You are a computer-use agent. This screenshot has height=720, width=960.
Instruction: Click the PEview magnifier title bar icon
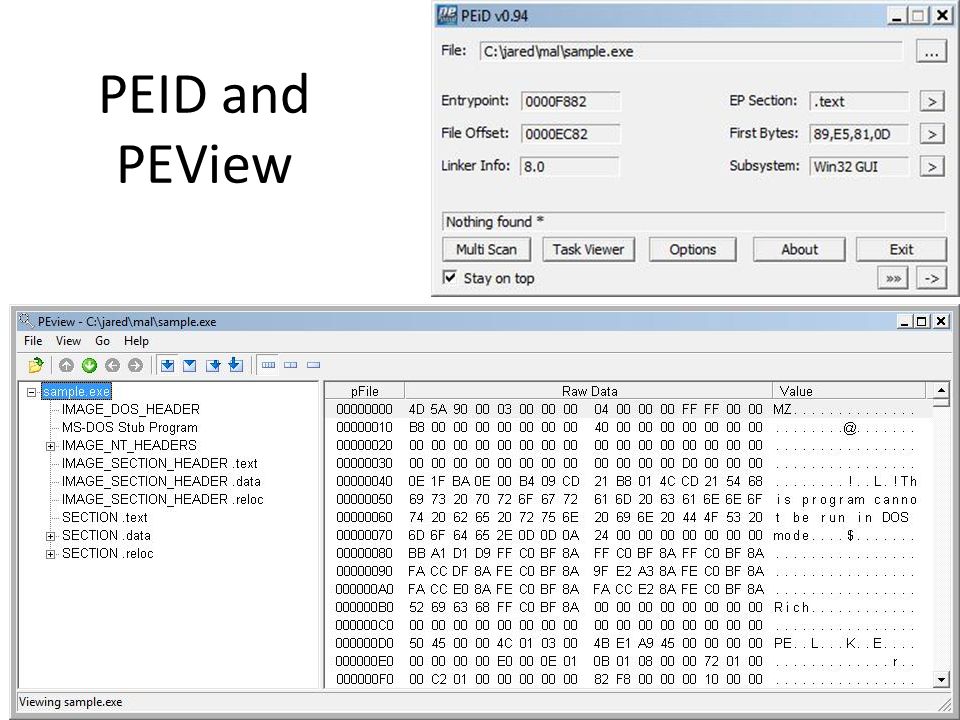pos(26,320)
